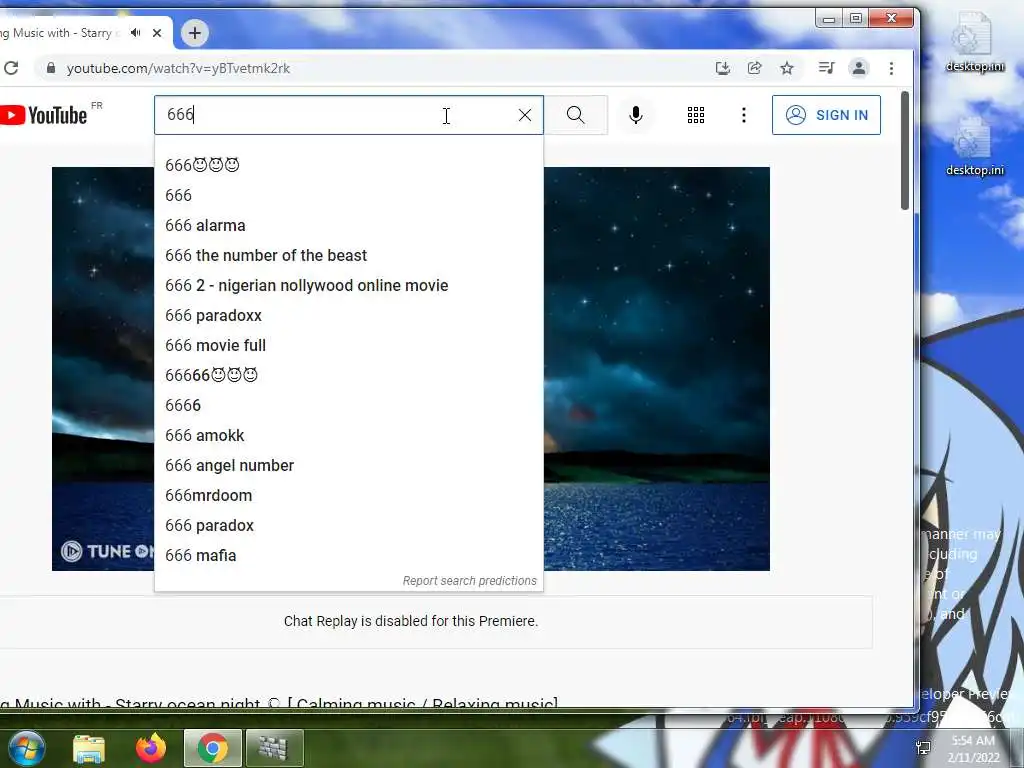
Task: Start voice search with microphone icon
Action: (635, 115)
